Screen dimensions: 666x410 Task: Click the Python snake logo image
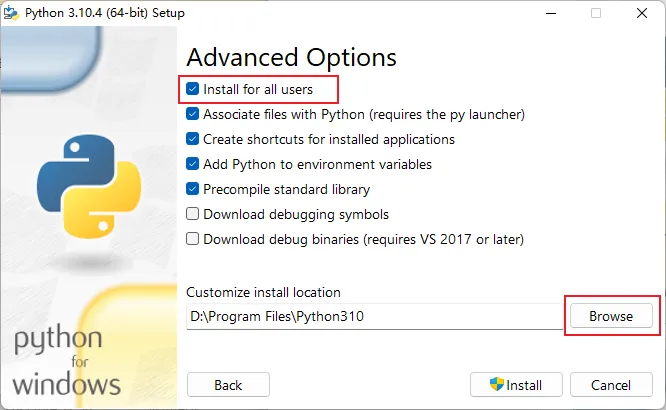pyautogui.click(x=89, y=186)
